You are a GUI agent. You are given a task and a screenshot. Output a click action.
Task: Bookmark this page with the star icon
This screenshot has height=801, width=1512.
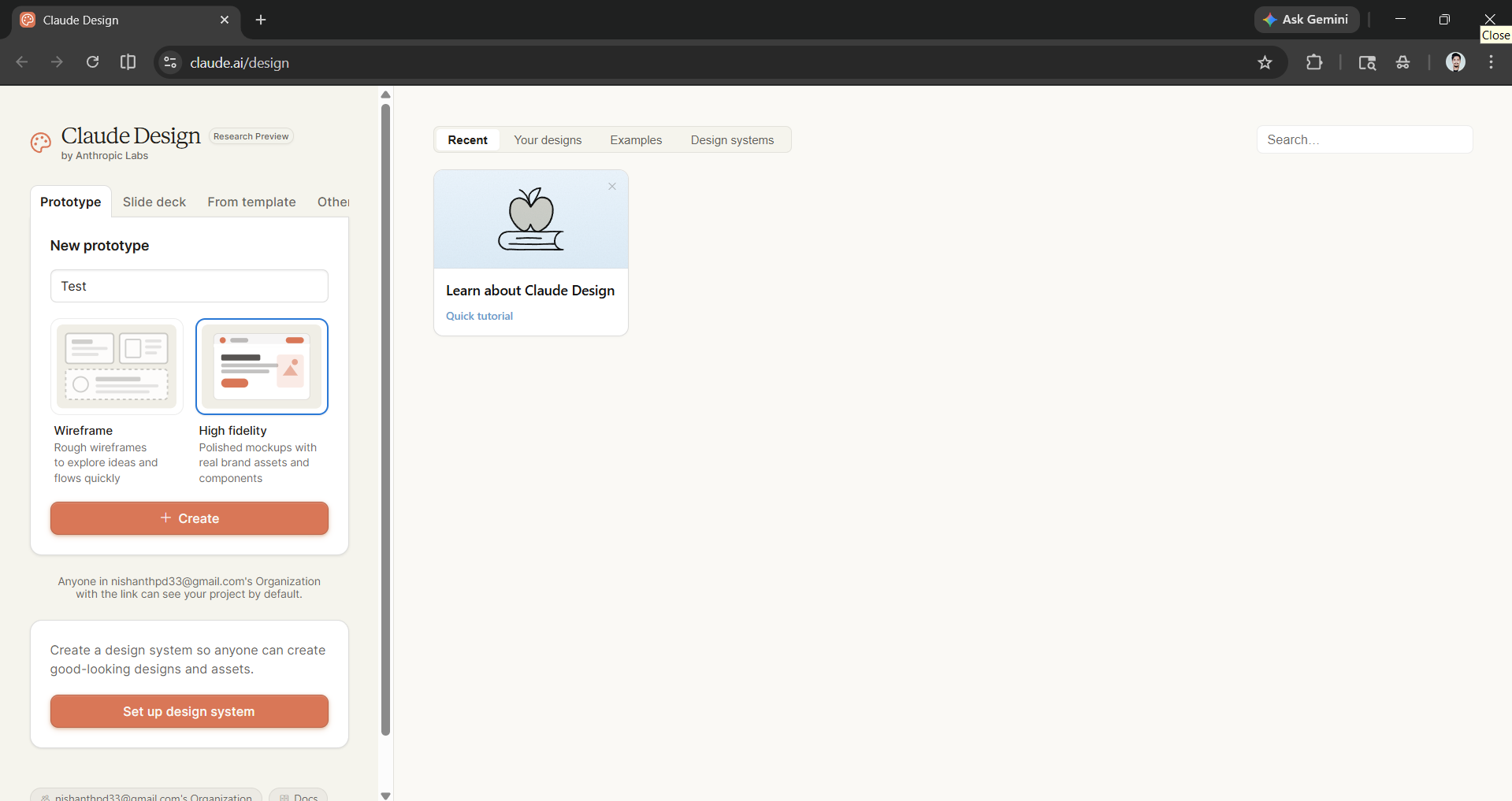pyautogui.click(x=1265, y=62)
